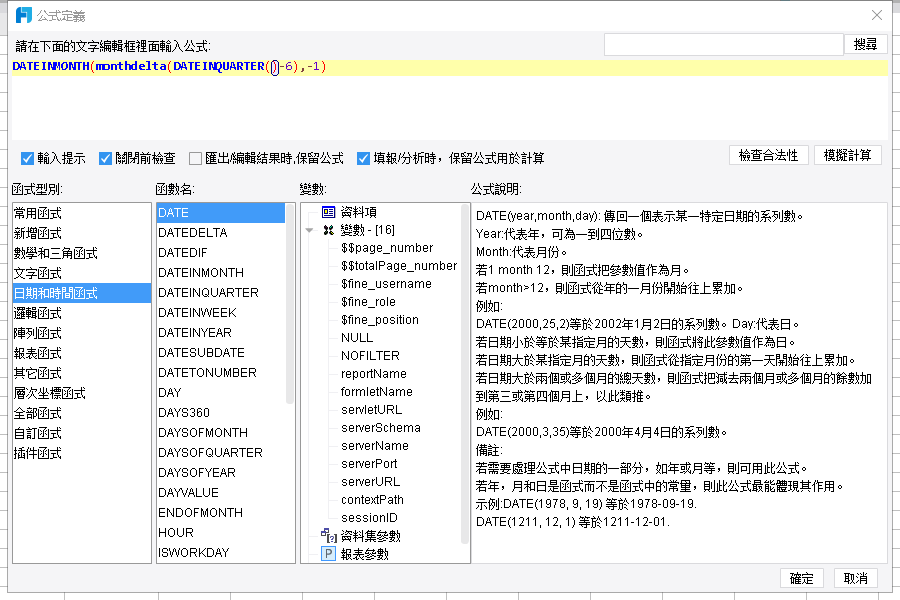Click the 檢查合法性 button

click(x=769, y=155)
